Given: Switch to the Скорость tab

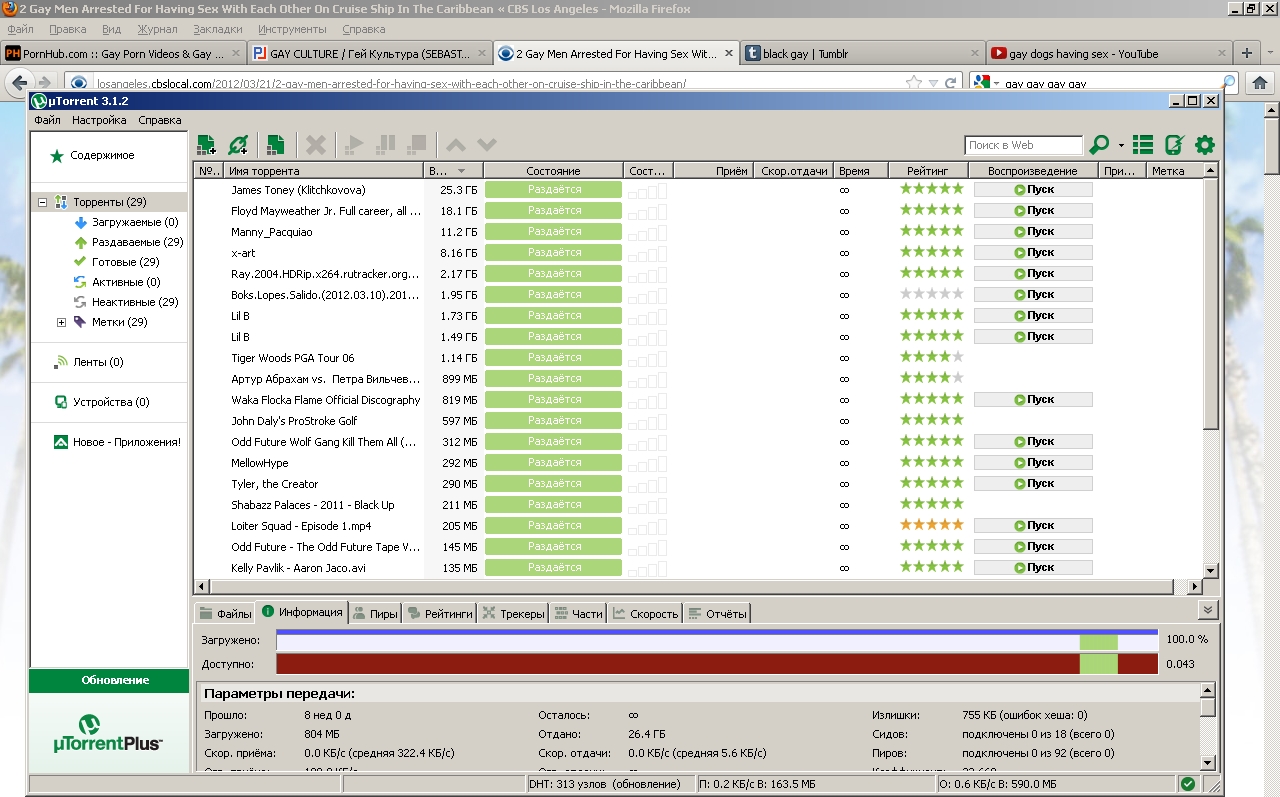Looking at the screenshot, I should [x=646, y=613].
